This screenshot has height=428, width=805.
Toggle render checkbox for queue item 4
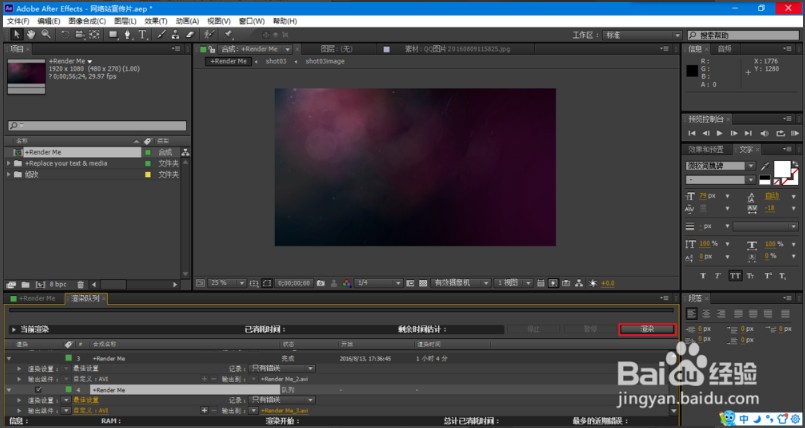[39, 389]
